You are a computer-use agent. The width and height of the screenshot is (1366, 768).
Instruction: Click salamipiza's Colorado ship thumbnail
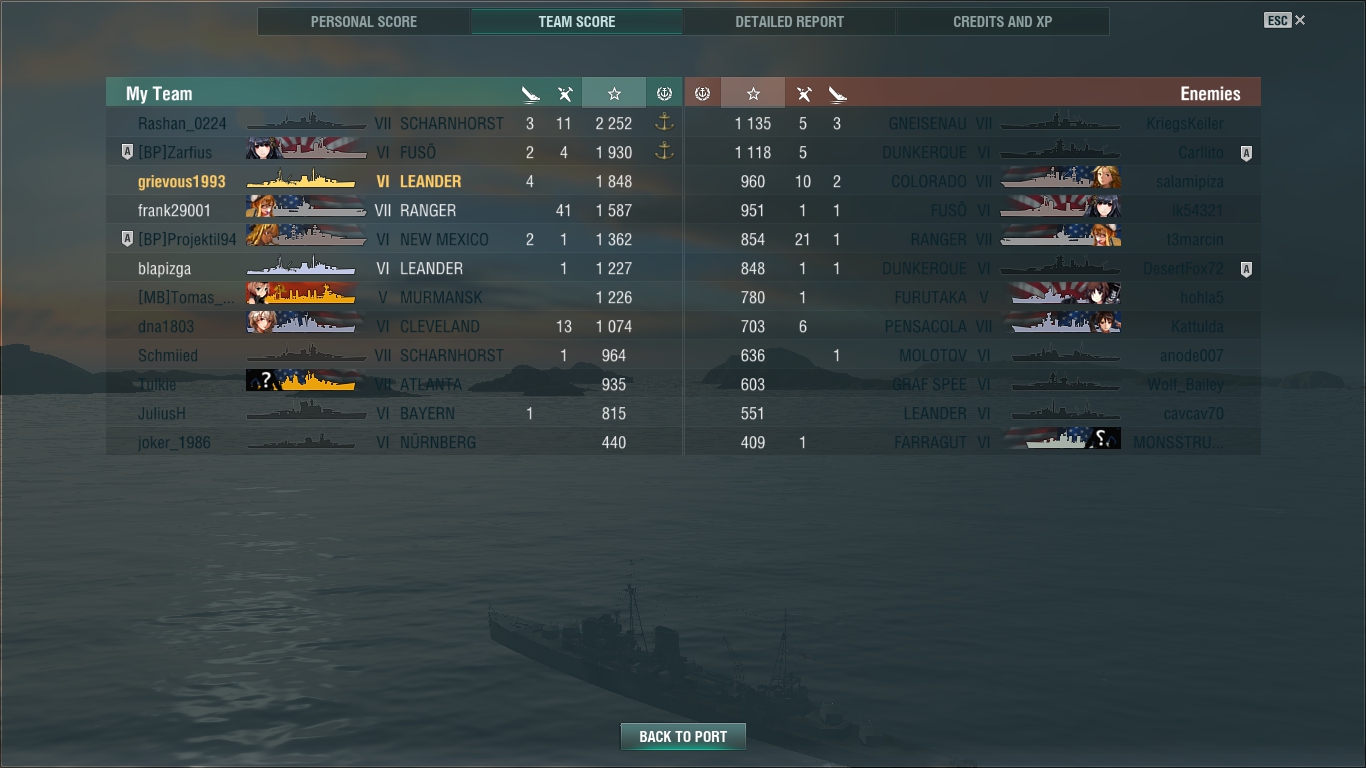click(x=1061, y=181)
